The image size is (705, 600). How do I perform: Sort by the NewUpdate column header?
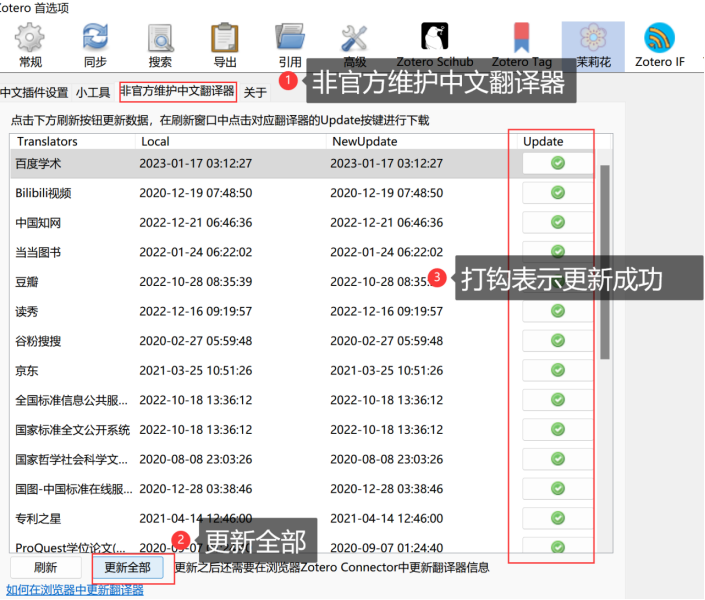(x=421, y=141)
